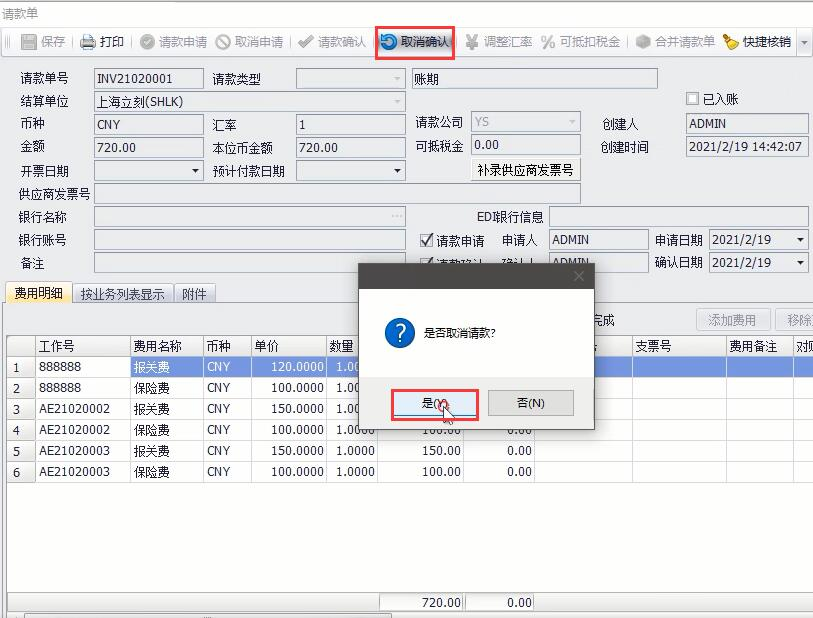The image size is (813, 618).
Task: Click the 请款申请 toolbar icon
Action: tap(147, 42)
